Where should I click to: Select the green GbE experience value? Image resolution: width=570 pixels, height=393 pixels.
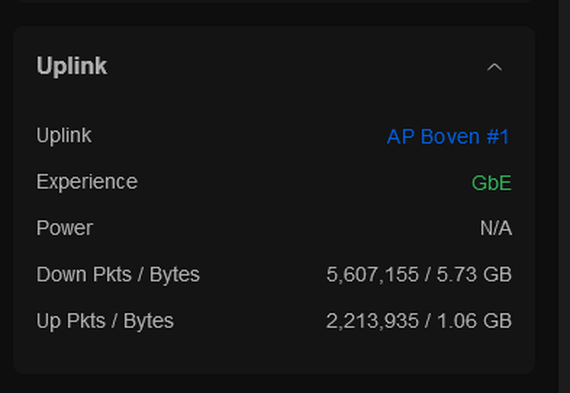point(491,183)
